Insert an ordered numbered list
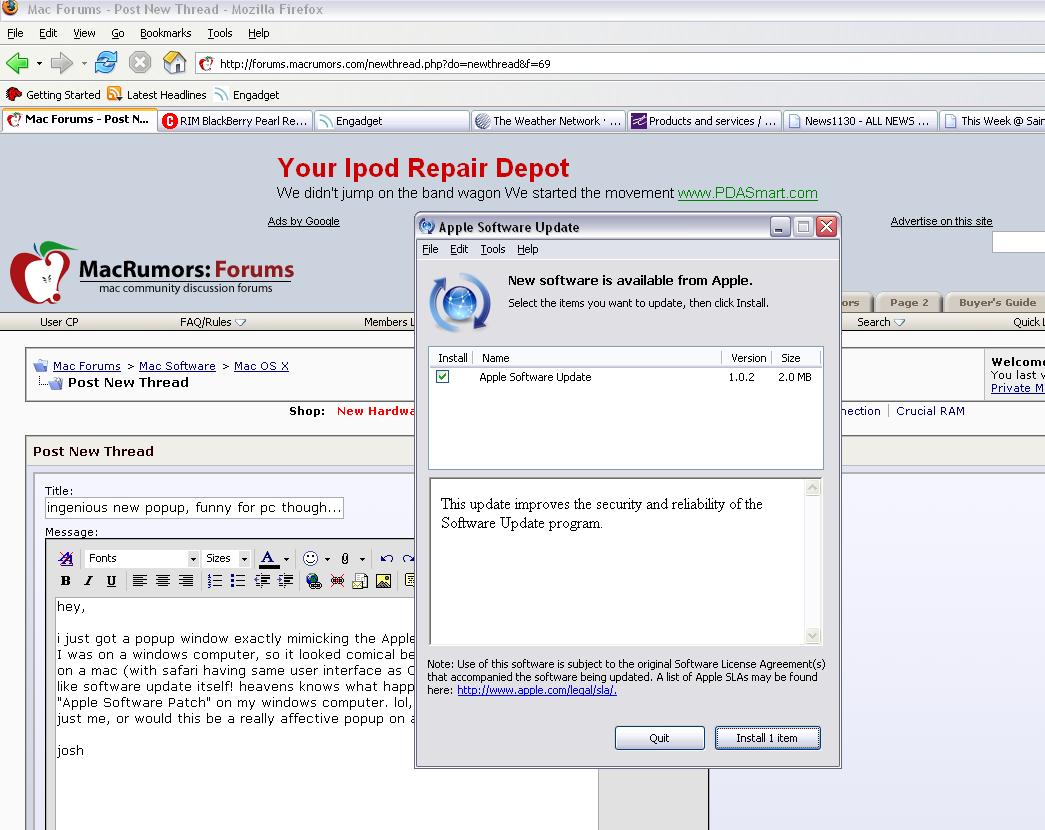This screenshot has height=830, width=1045. point(215,581)
